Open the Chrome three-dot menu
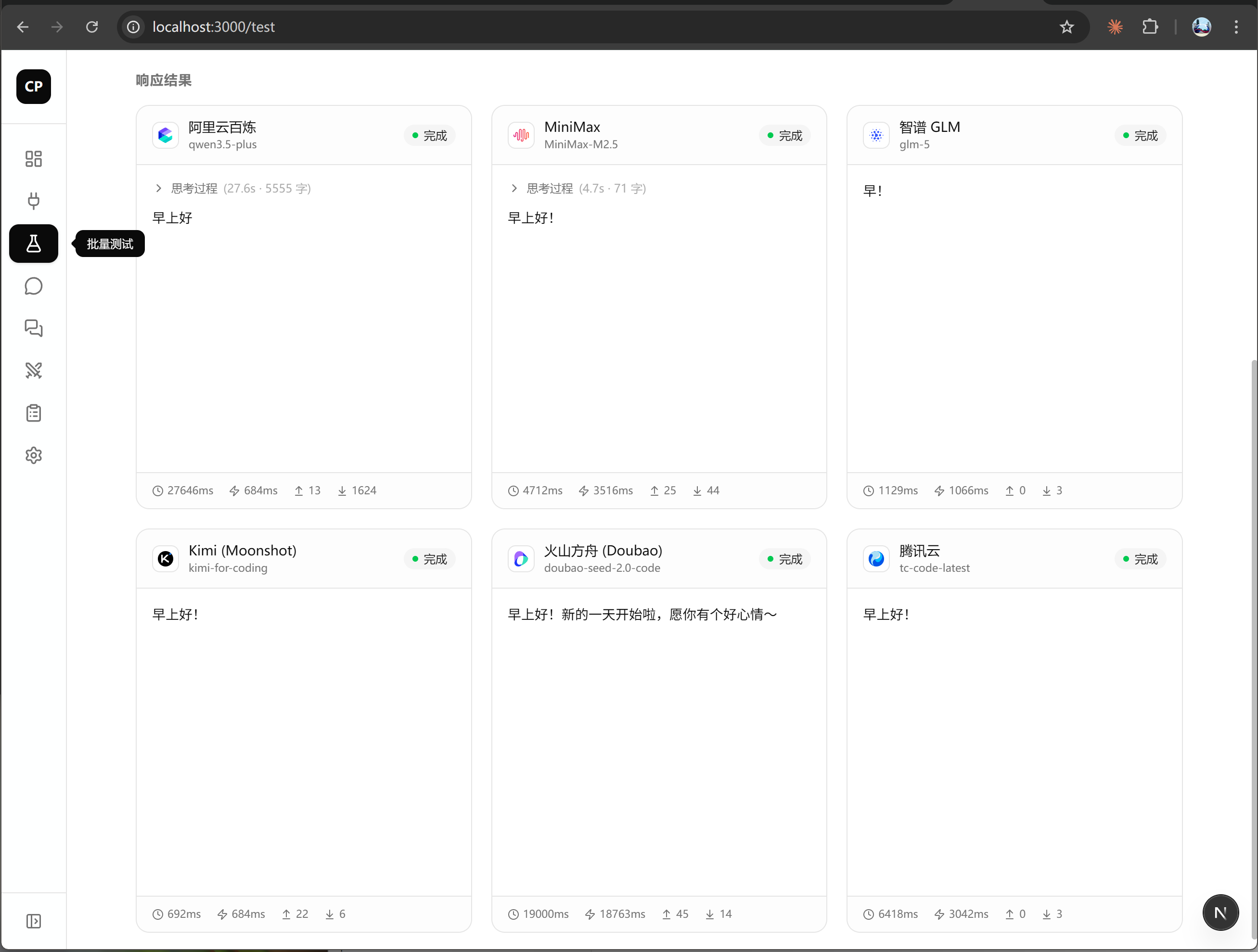The image size is (1258, 952). coord(1236,27)
